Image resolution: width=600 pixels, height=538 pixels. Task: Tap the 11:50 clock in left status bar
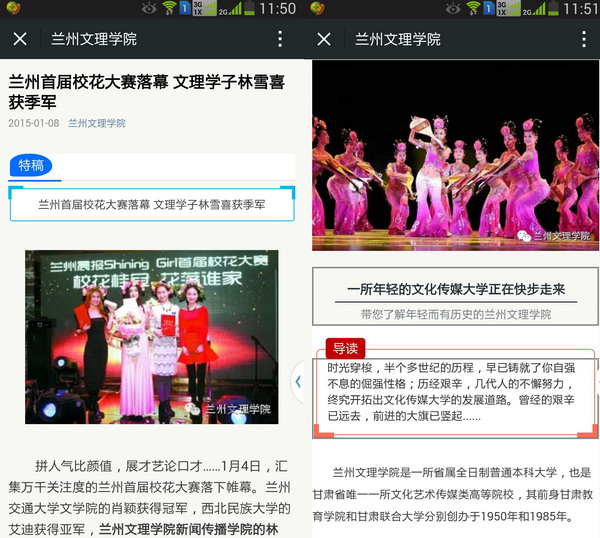276,9
